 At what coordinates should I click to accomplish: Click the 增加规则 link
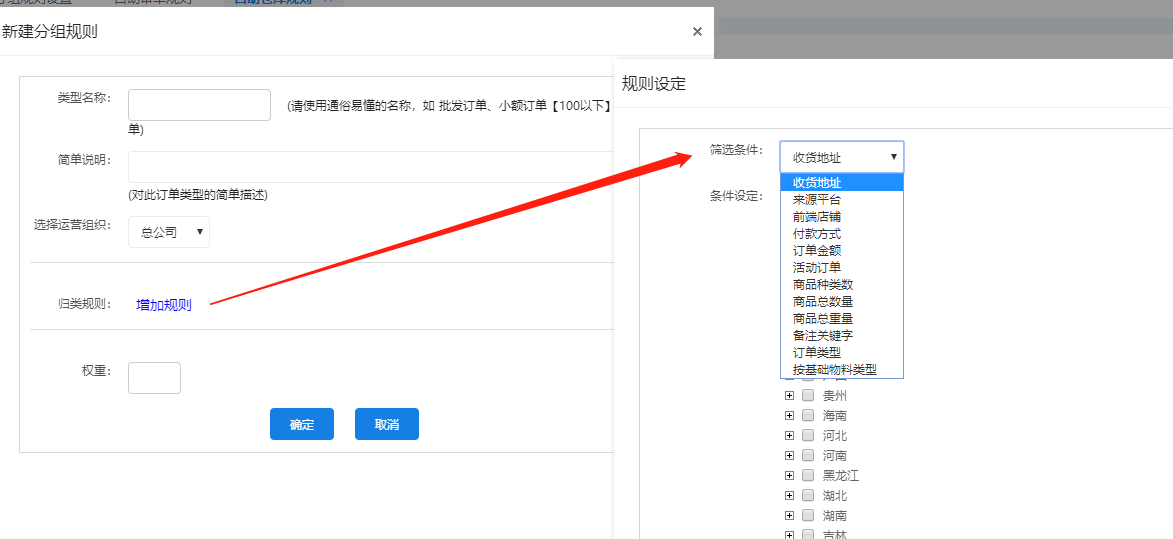point(164,305)
